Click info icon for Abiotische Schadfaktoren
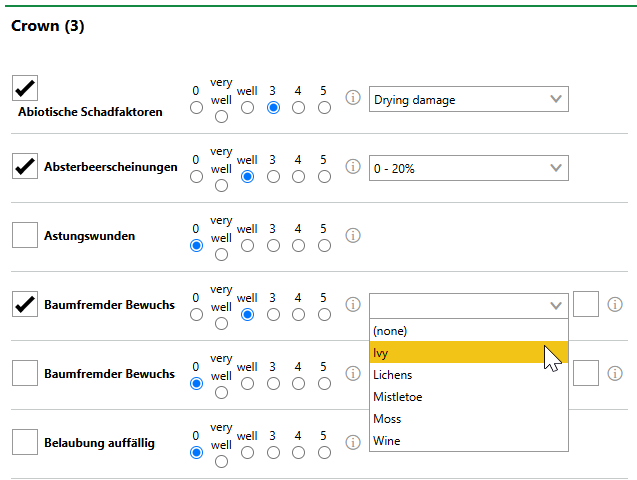The width and height of the screenshot is (637, 480). coord(353,99)
